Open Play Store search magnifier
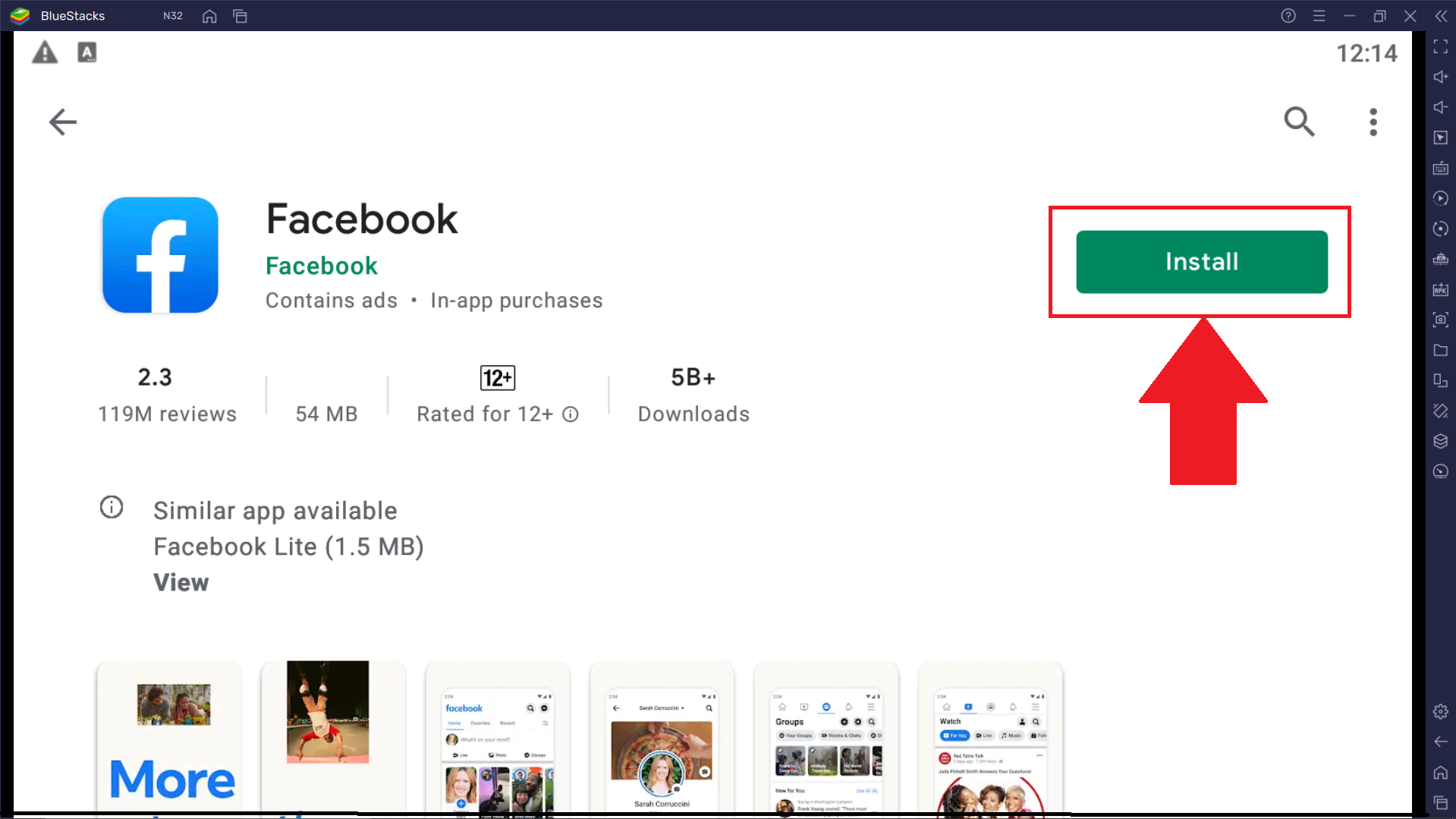 tap(1299, 121)
